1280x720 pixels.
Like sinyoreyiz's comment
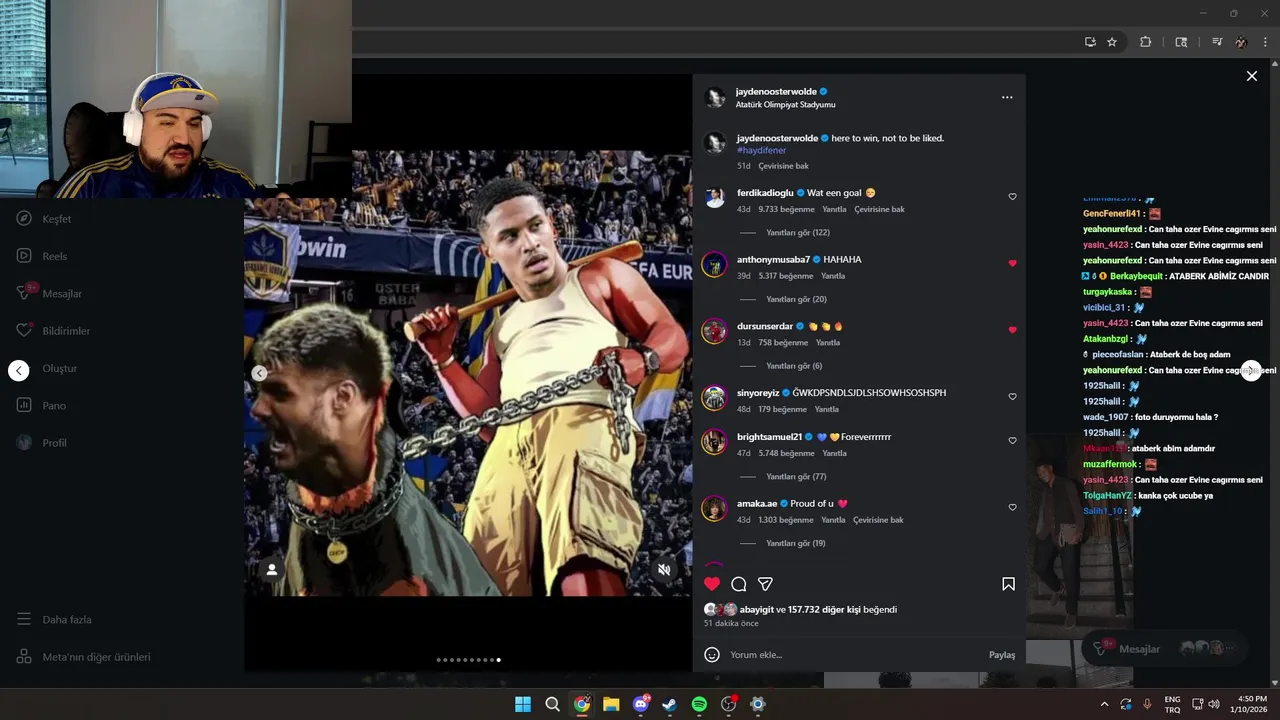point(1012,397)
